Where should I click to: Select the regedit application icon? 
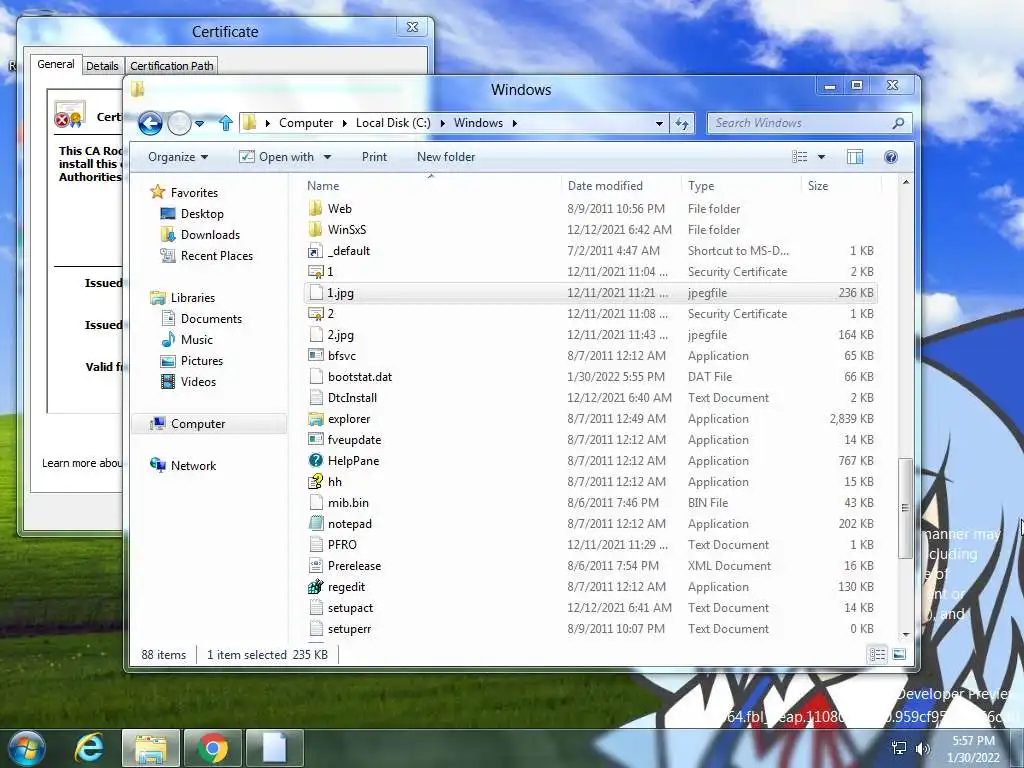click(x=315, y=586)
